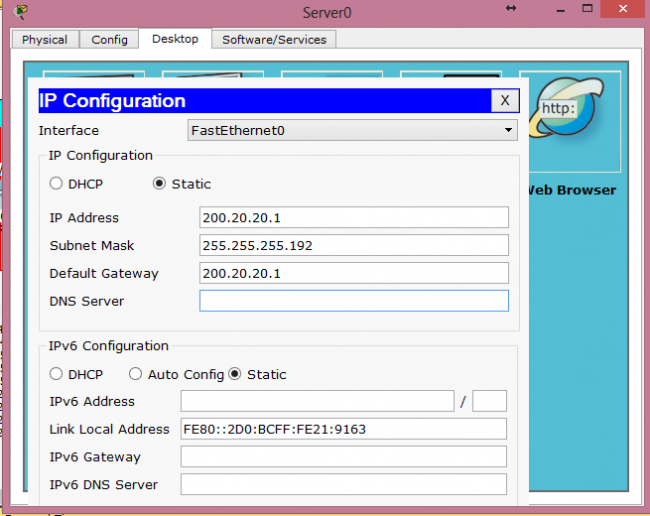The width and height of the screenshot is (650, 516).
Task: Click the IP Address field
Action: click(x=354, y=218)
